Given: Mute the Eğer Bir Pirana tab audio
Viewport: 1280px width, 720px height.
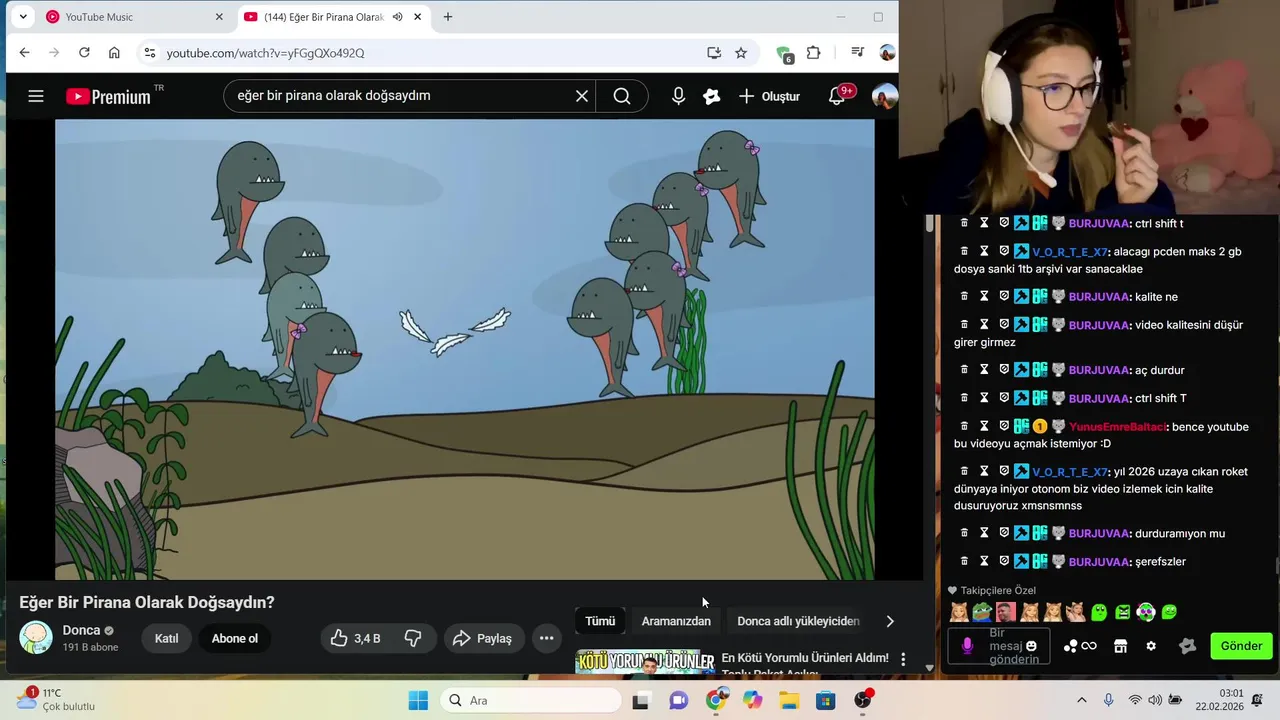Looking at the screenshot, I should tap(398, 17).
